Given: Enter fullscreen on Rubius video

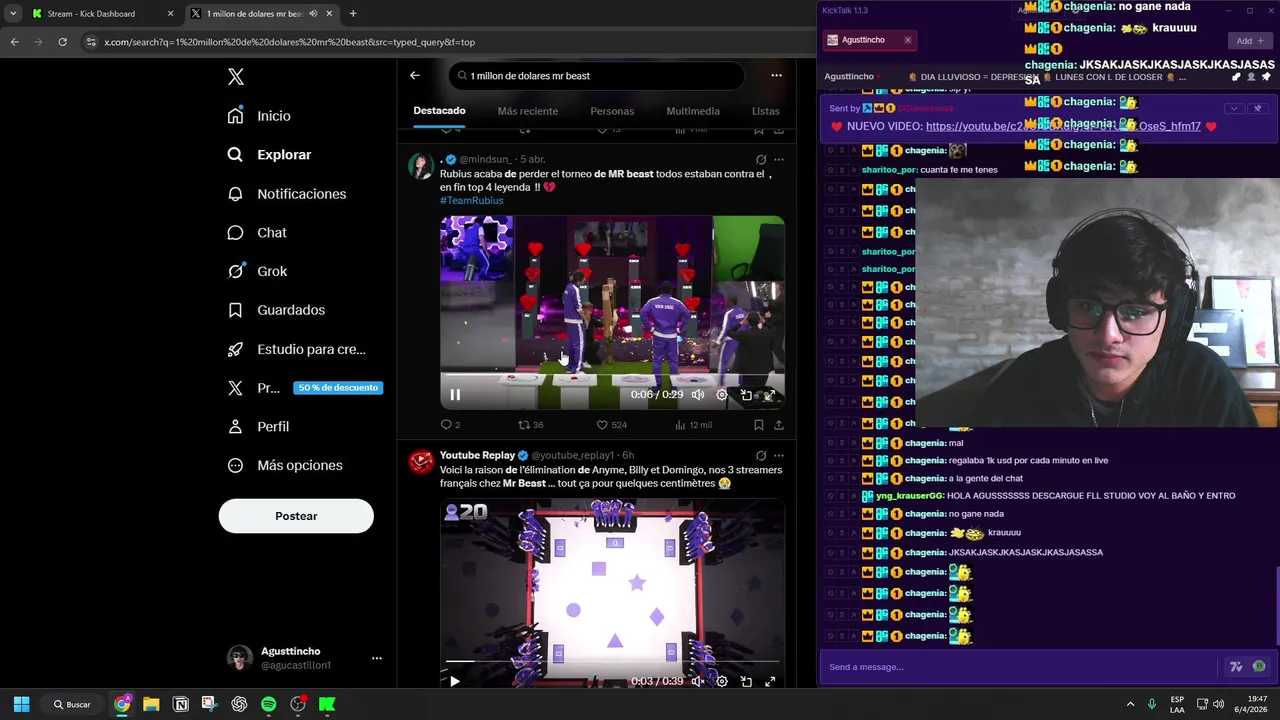Looking at the screenshot, I should click(x=770, y=395).
